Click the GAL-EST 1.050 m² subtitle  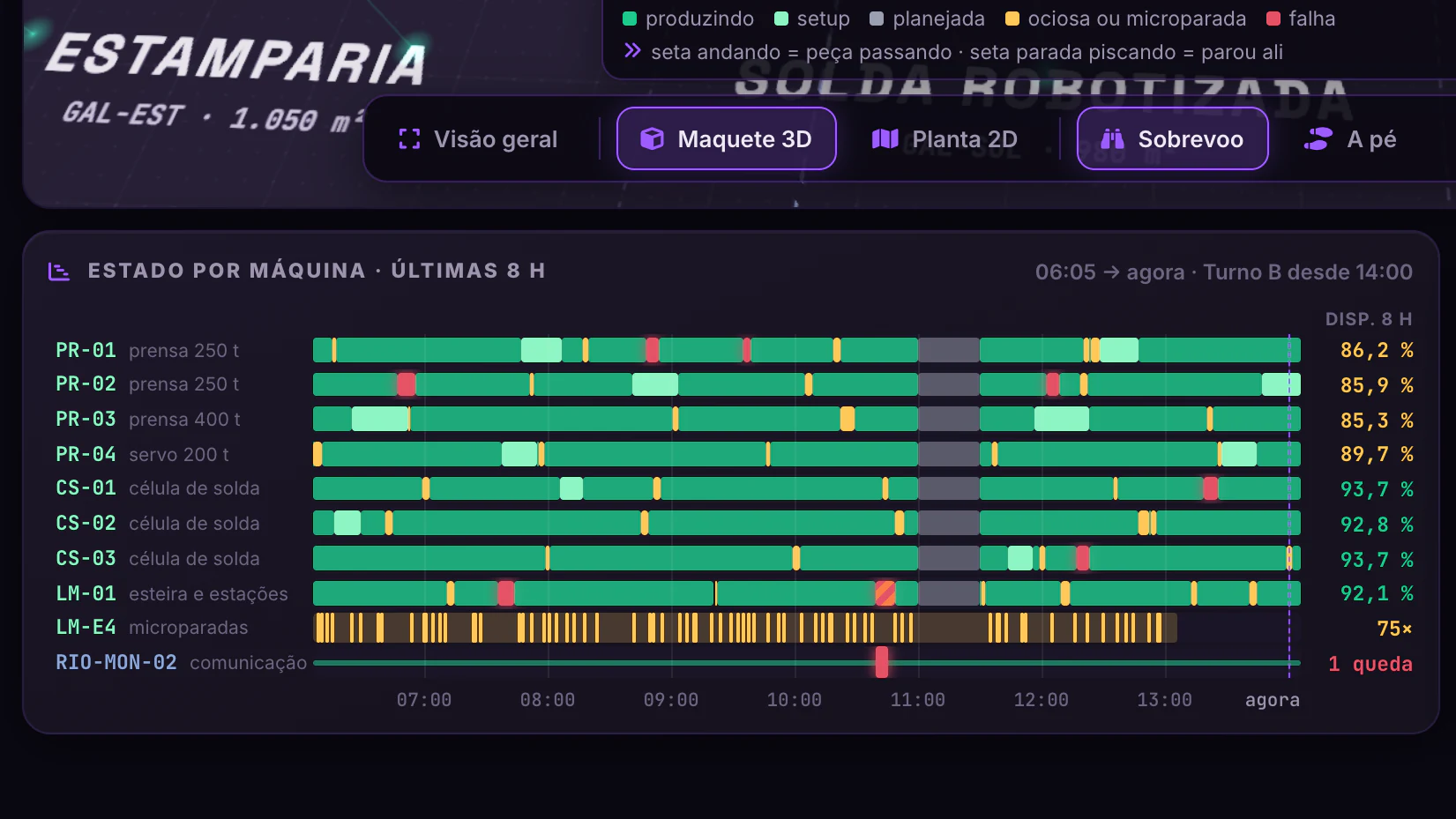(213, 116)
